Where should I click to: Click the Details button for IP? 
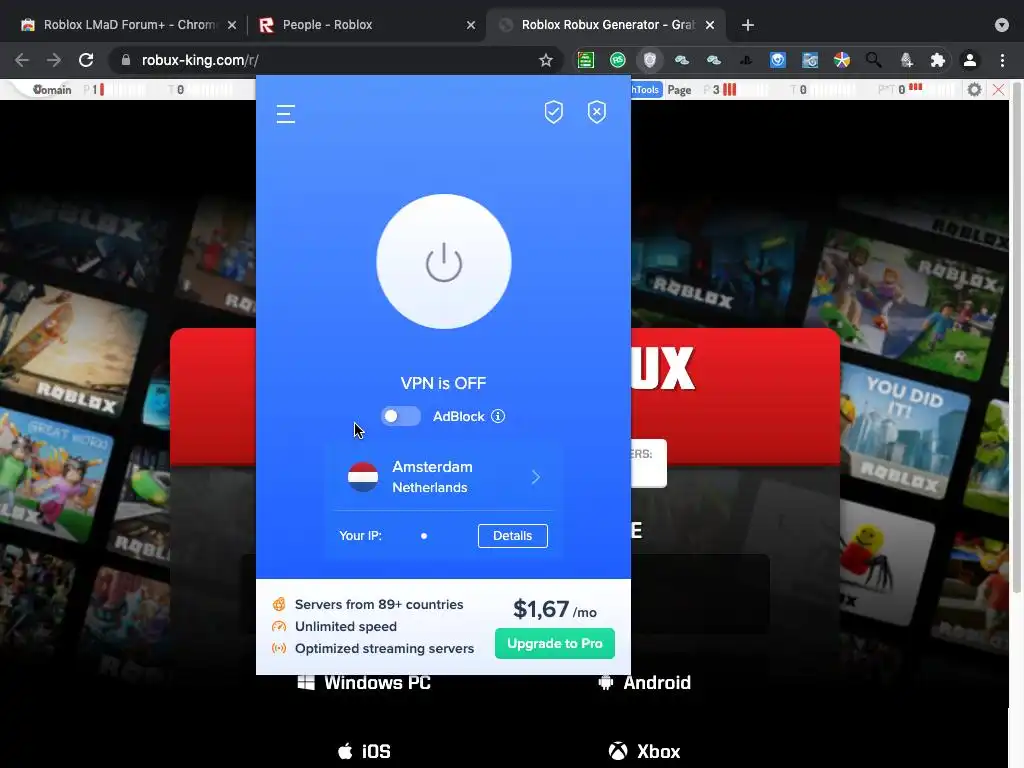513,536
